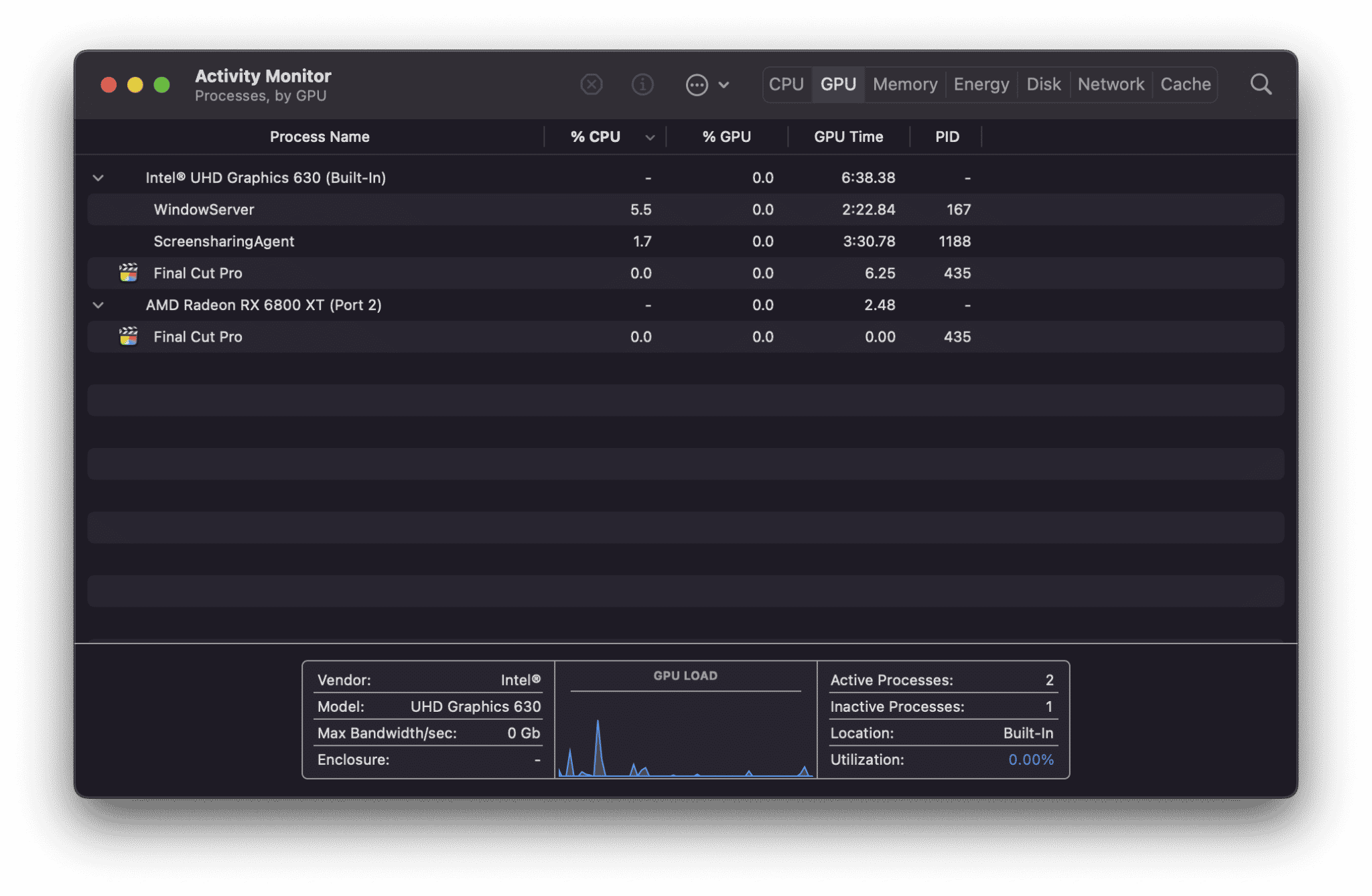Switch to the Memory tab

pyautogui.click(x=904, y=84)
